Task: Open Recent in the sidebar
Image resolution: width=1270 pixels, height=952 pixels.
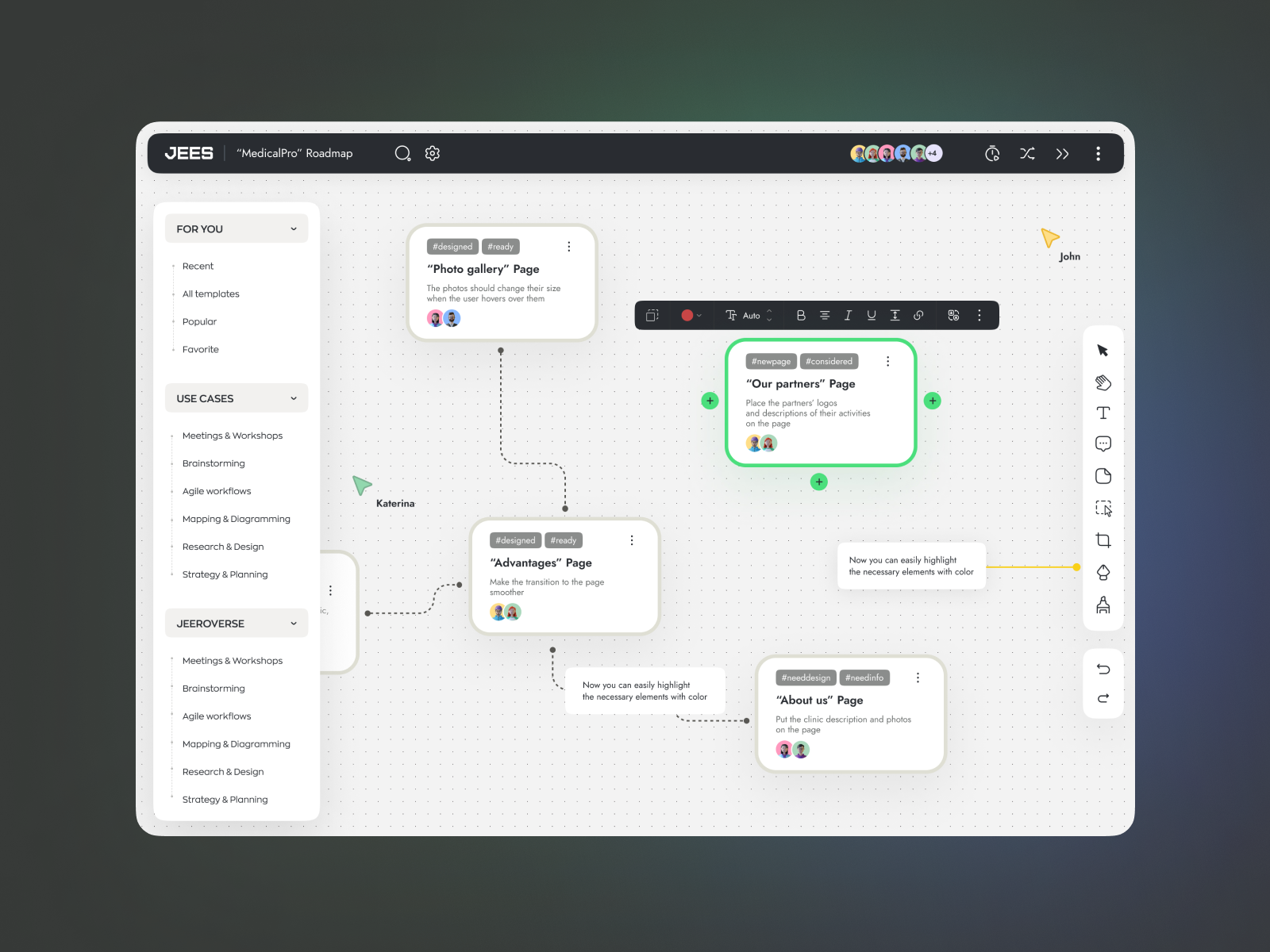Action: point(198,267)
